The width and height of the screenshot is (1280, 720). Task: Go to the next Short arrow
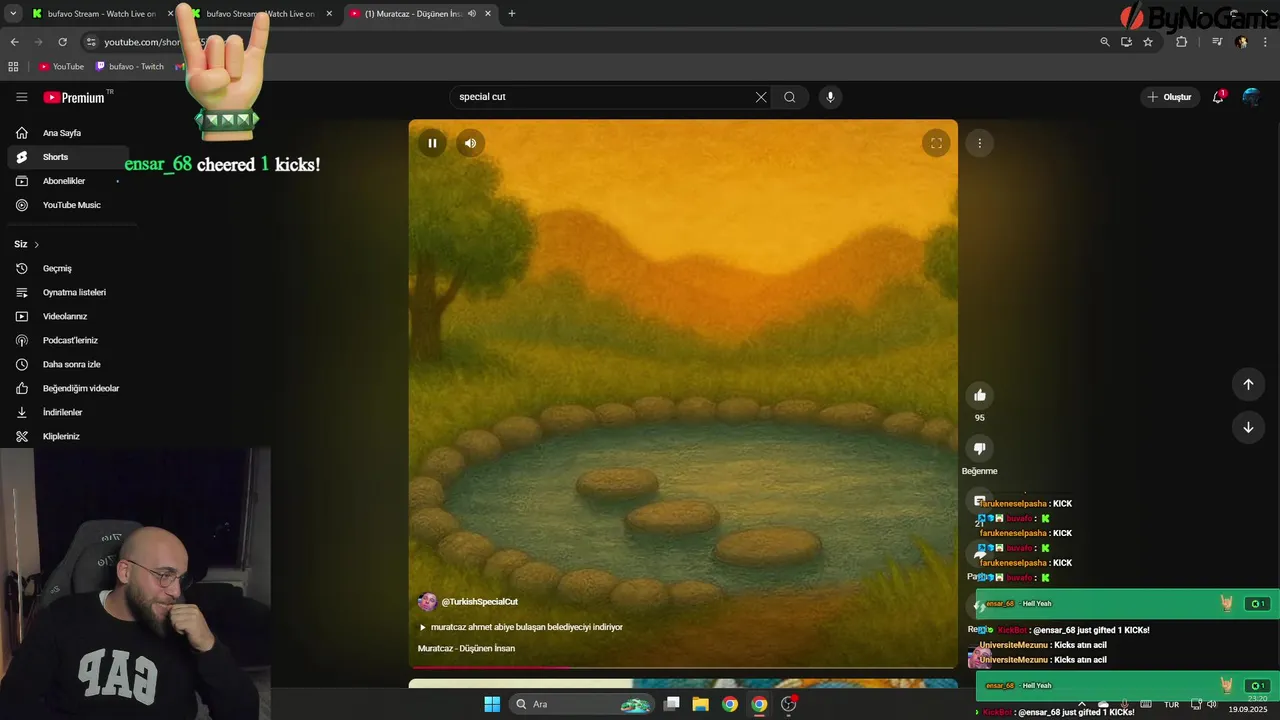[x=1248, y=427]
